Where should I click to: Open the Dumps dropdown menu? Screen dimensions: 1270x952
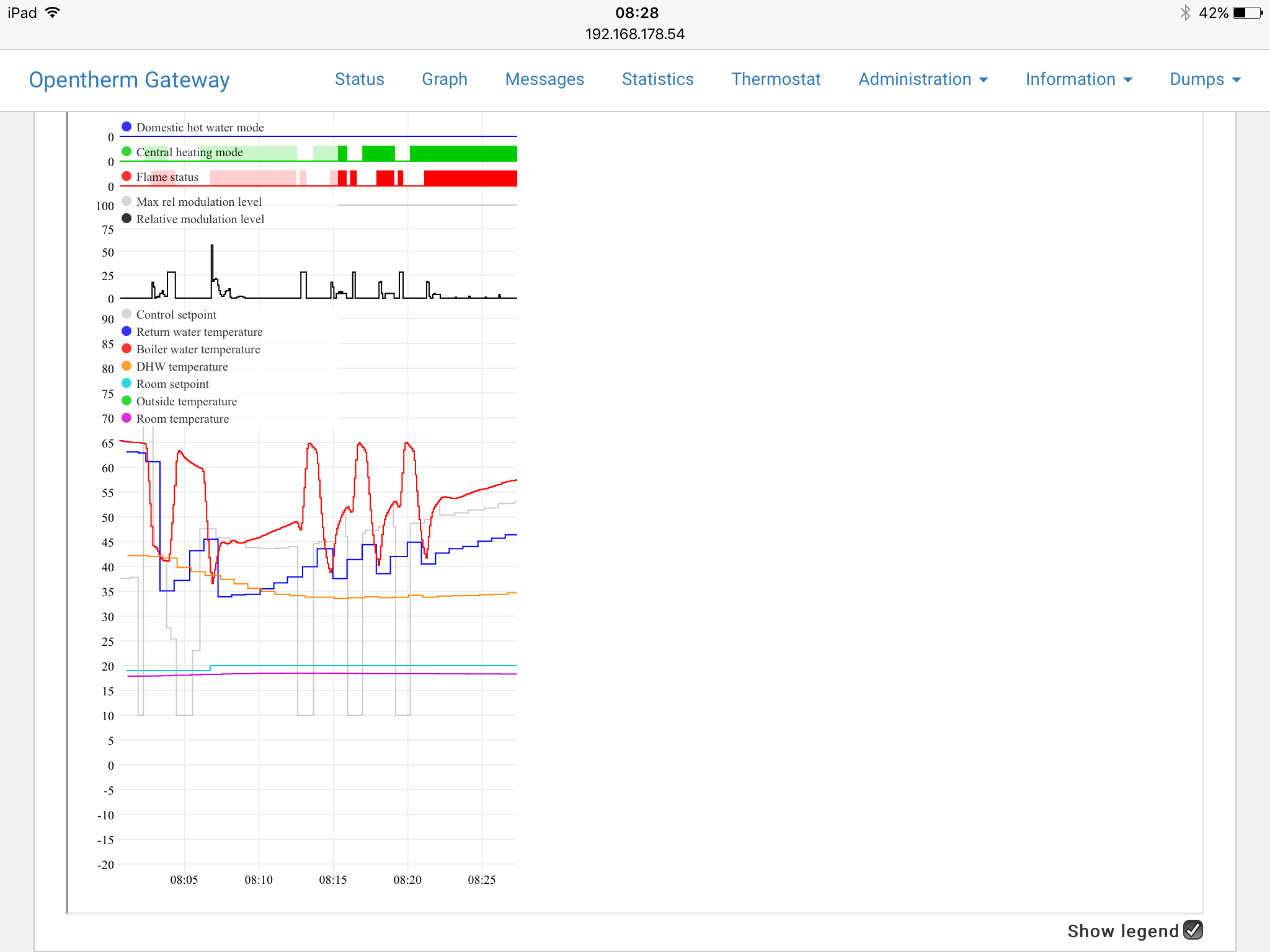(1205, 79)
